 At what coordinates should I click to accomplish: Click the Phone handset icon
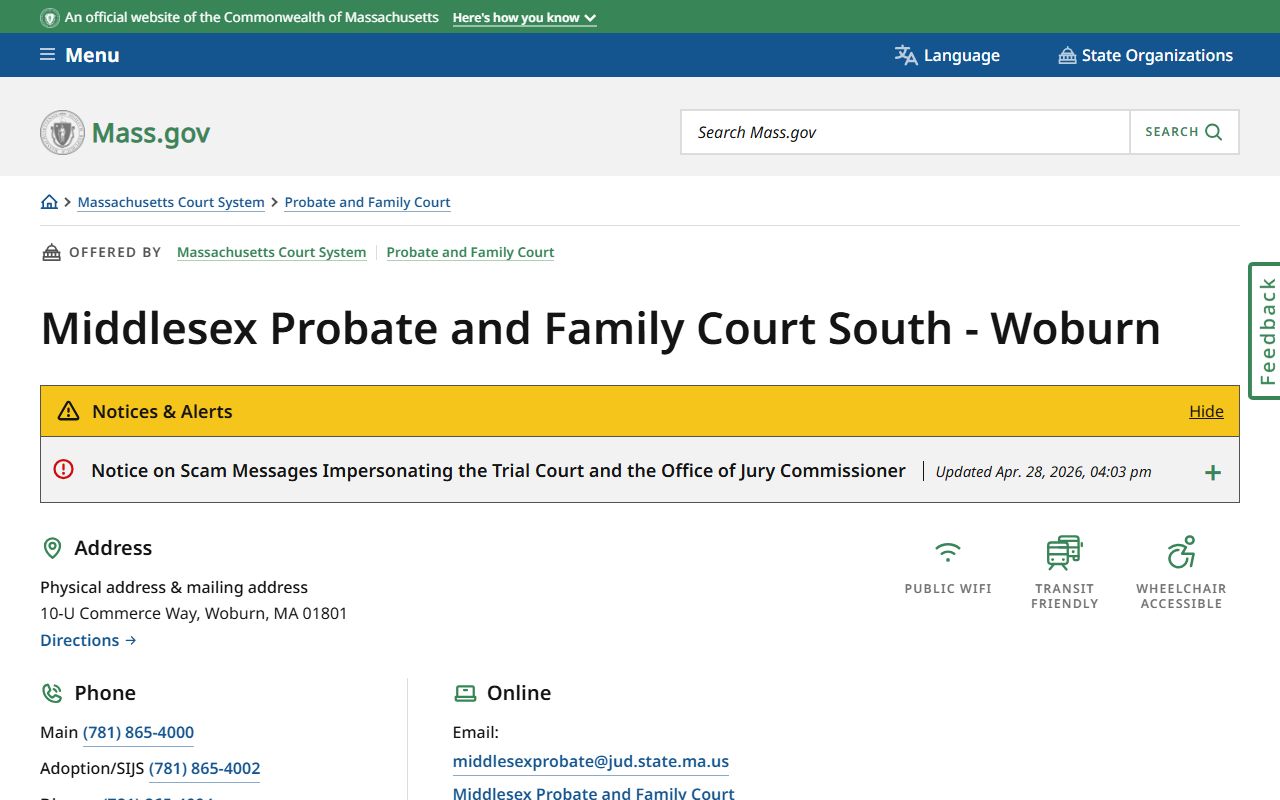click(x=52, y=693)
